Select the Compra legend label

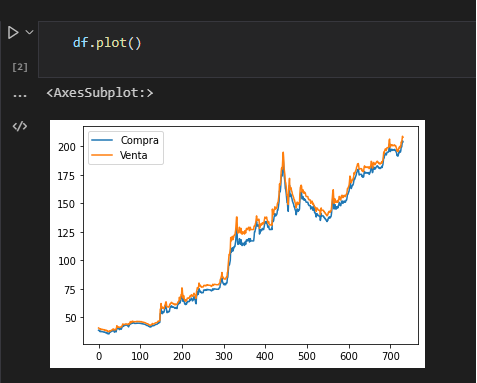click(x=140, y=140)
